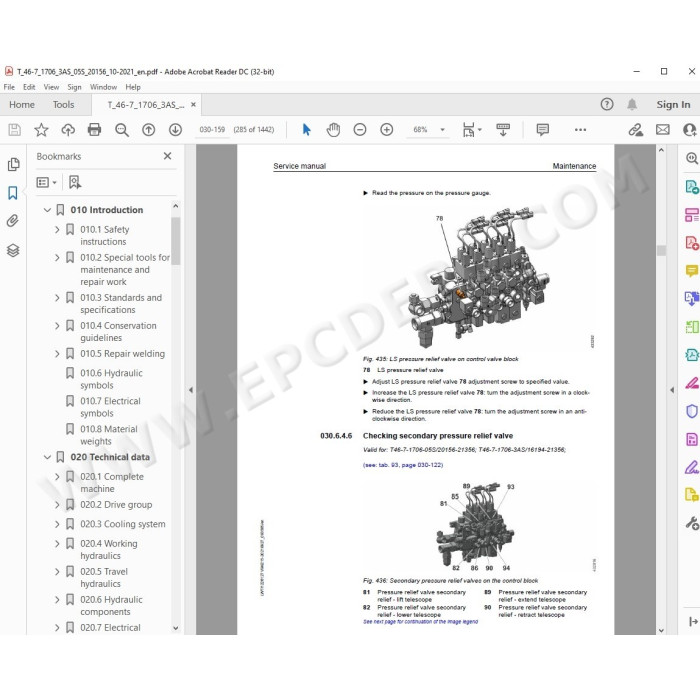Activate the hand pan tool
The height and width of the screenshot is (700, 700).
point(333,130)
